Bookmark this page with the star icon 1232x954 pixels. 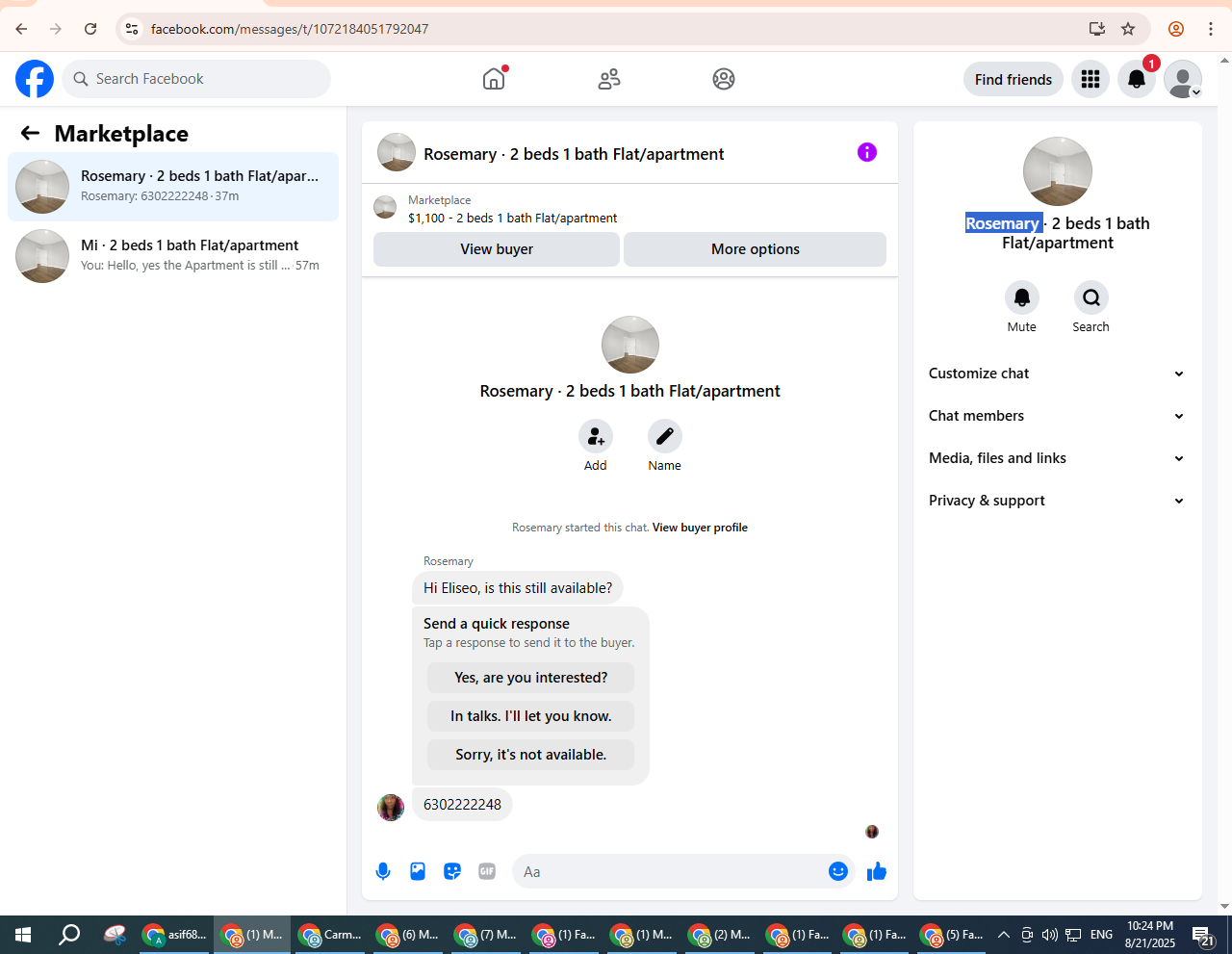1128,29
